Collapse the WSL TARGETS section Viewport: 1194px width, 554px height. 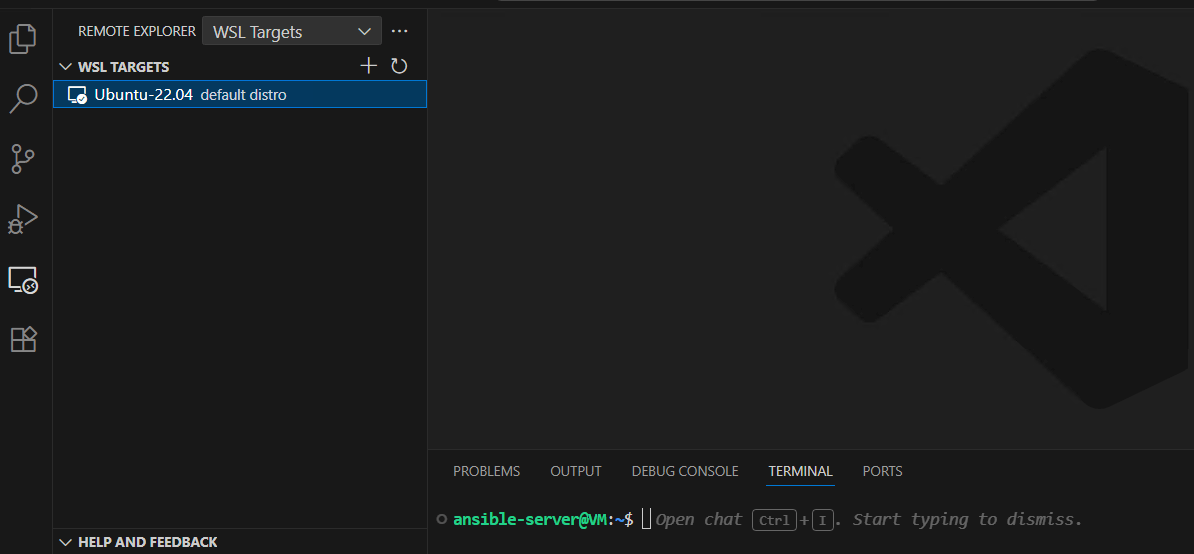[65, 67]
